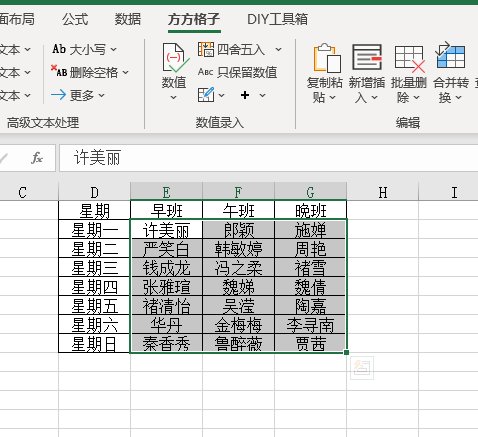The height and width of the screenshot is (437, 478).
Task: Click the cell containing 韩敏婷
Action: click(x=238, y=248)
